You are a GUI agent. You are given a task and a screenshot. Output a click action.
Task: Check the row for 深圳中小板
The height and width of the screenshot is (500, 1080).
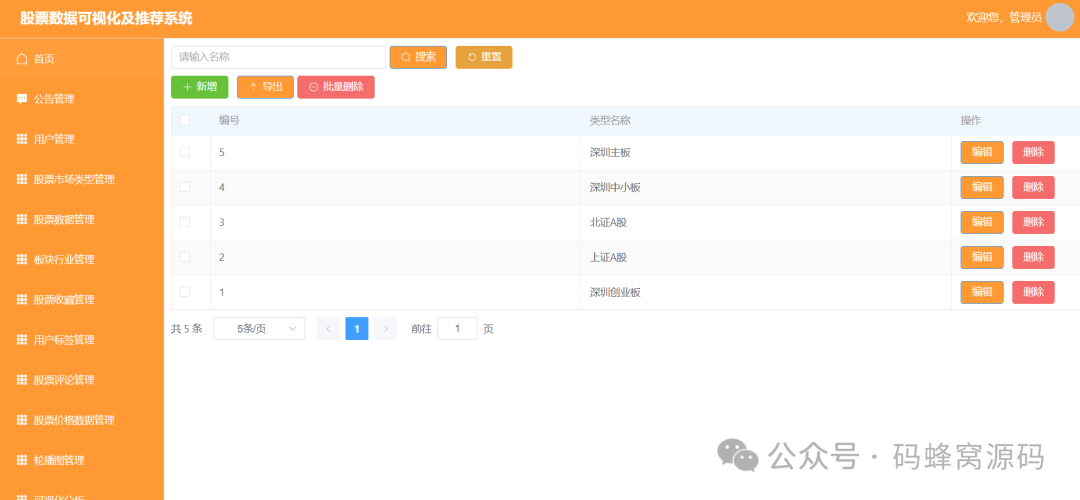[x=185, y=187]
